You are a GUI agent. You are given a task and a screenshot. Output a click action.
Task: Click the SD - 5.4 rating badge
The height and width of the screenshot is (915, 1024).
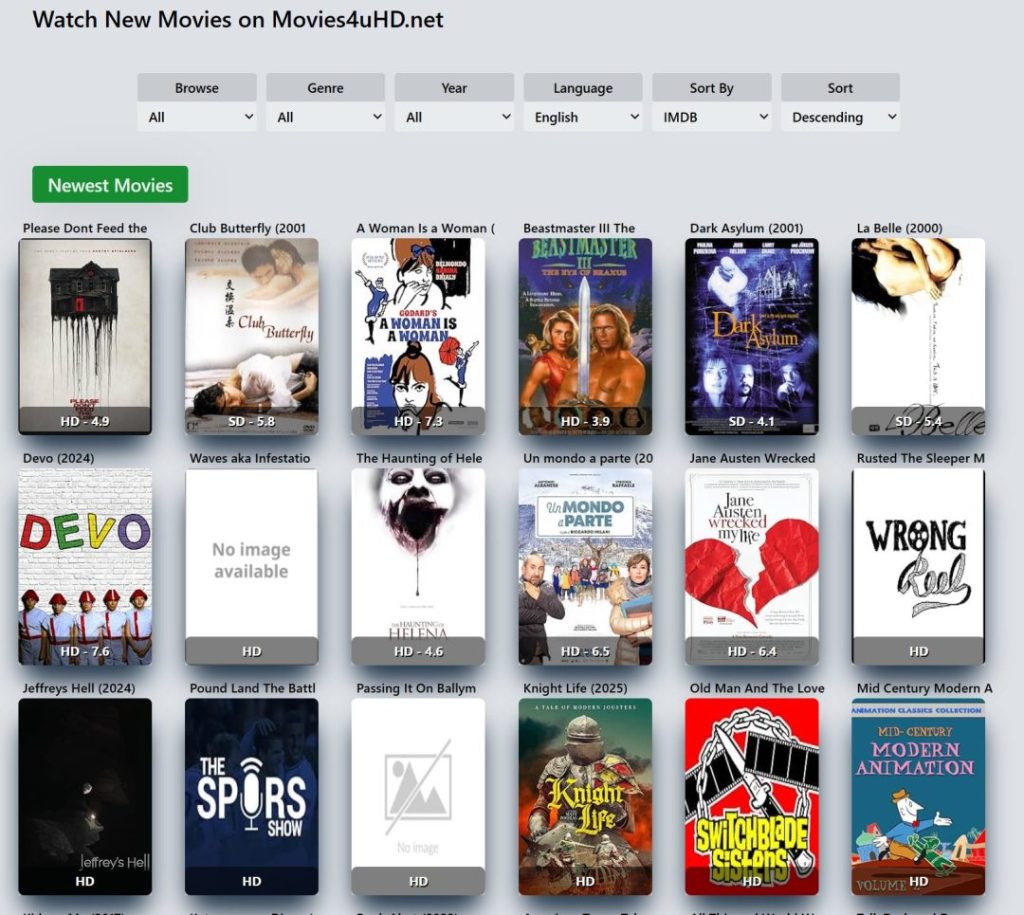[918, 421]
